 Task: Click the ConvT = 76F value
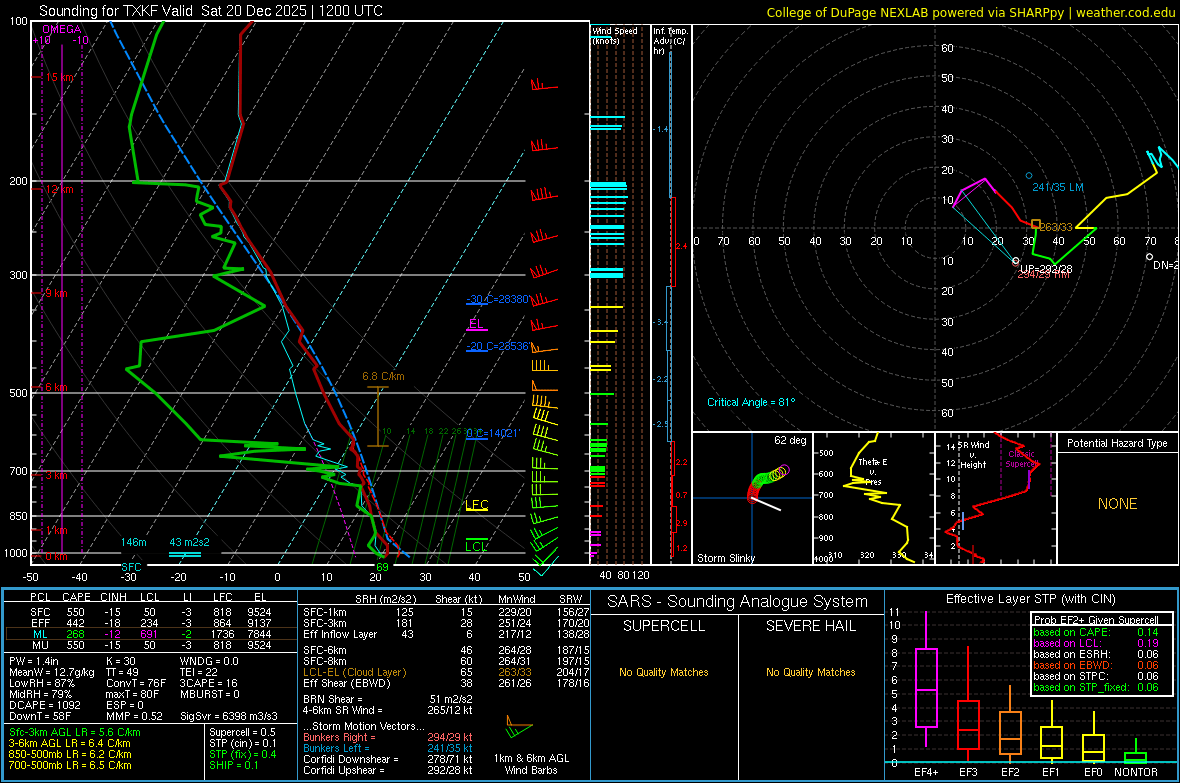[x=136, y=683]
